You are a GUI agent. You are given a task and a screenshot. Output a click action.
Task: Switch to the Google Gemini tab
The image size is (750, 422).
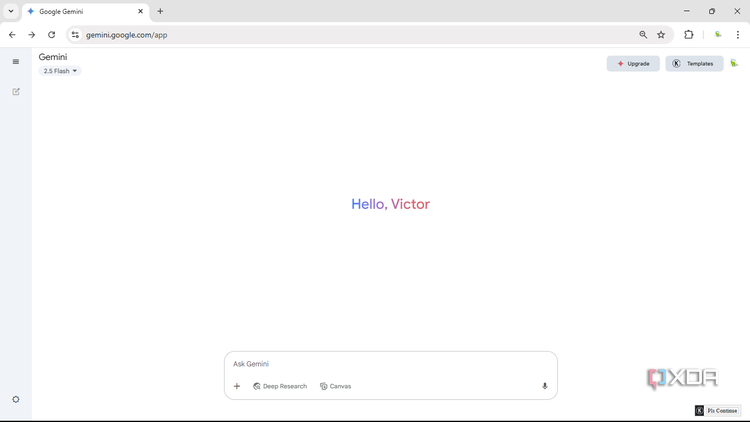coord(86,11)
